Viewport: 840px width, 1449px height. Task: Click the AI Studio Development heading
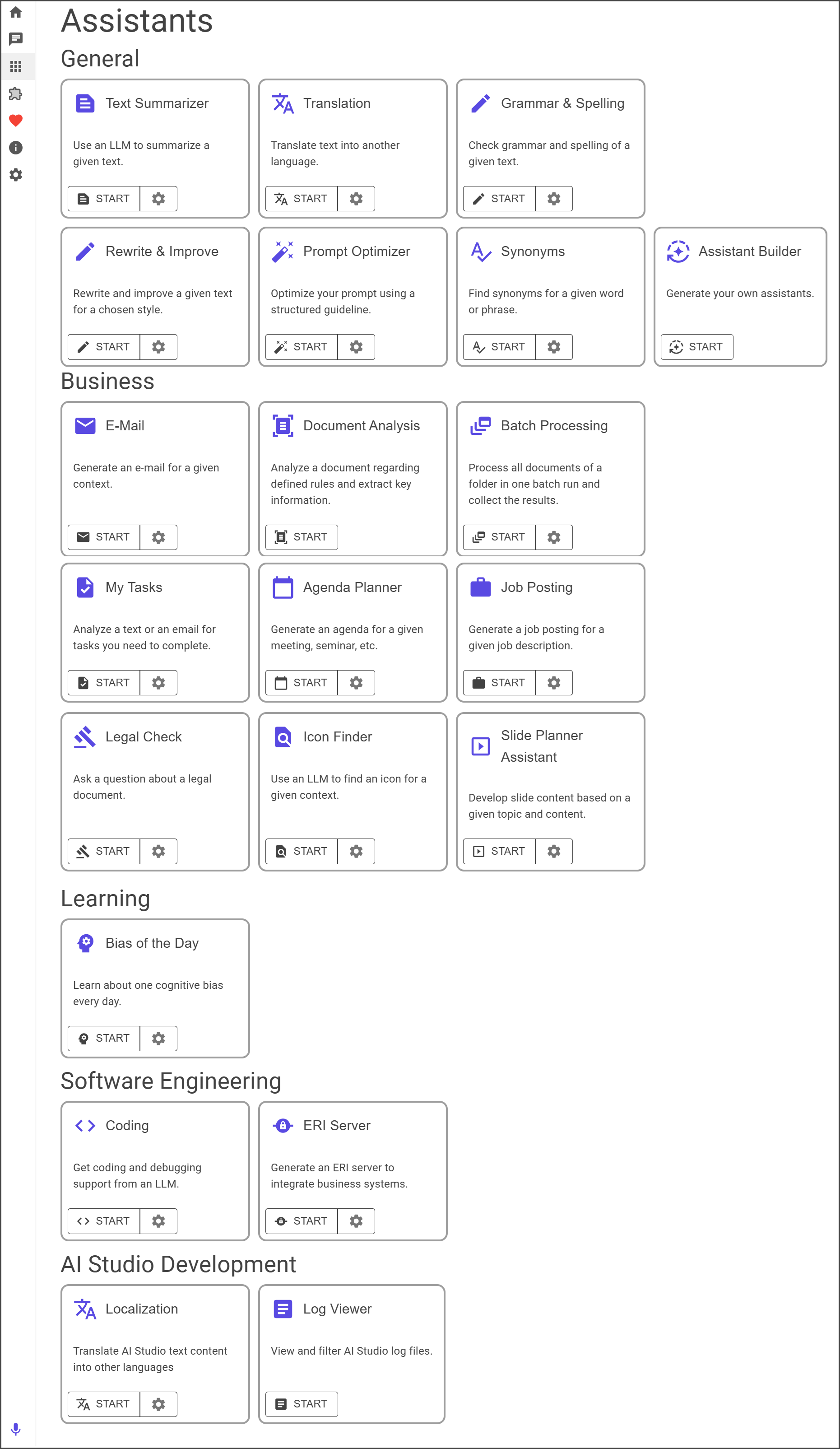[179, 1264]
